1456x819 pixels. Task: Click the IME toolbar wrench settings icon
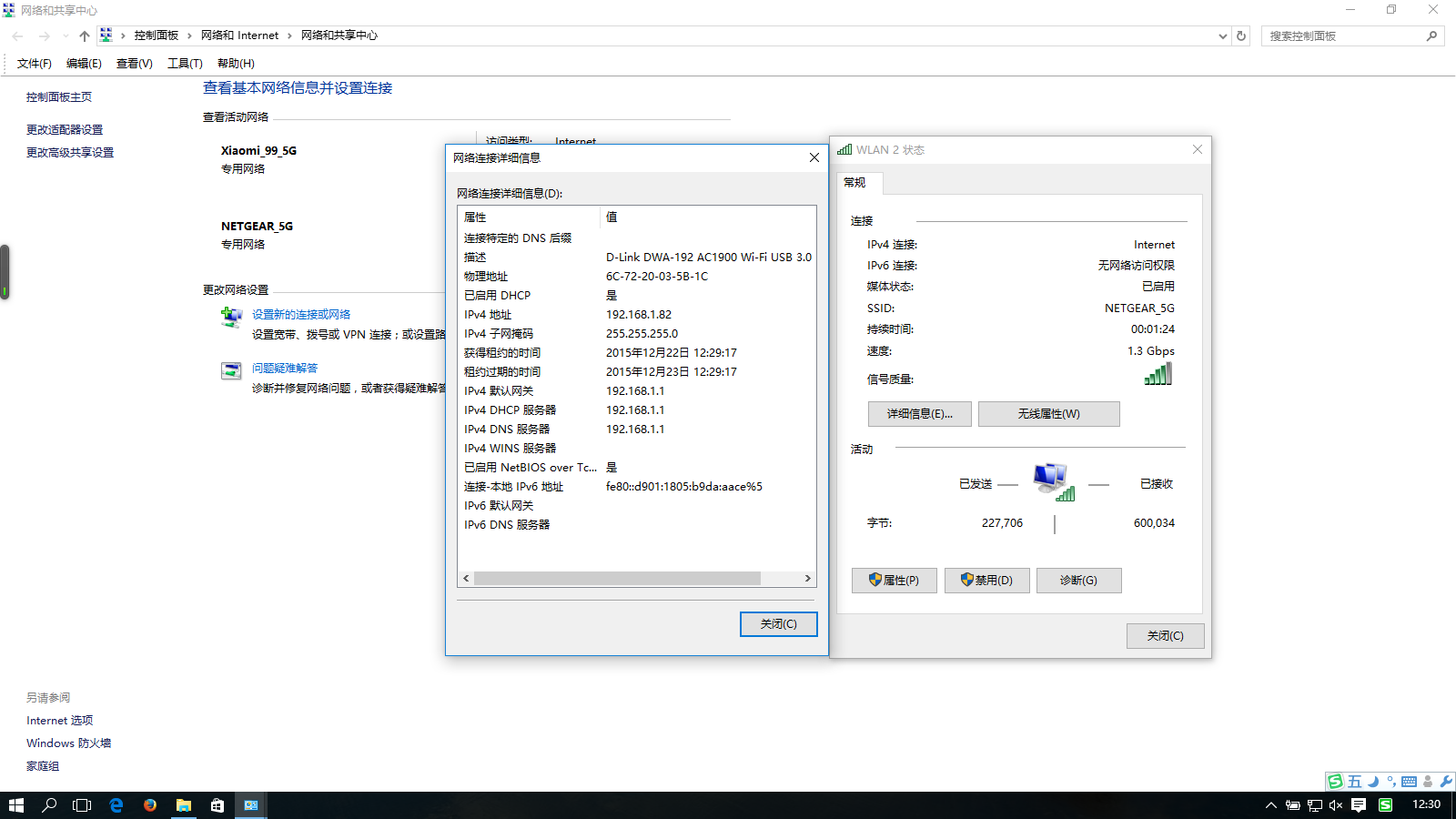click(x=1446, y=782)
